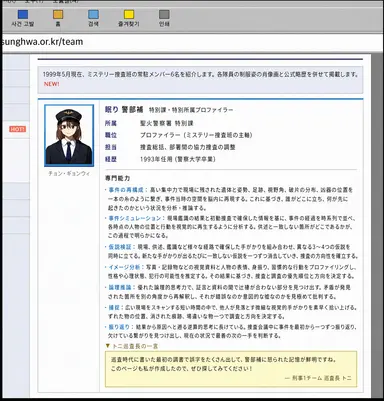Viewport: 384px width, 401px height.
Task: Click the yellow quote box comment text
Action: click(224, 364)
